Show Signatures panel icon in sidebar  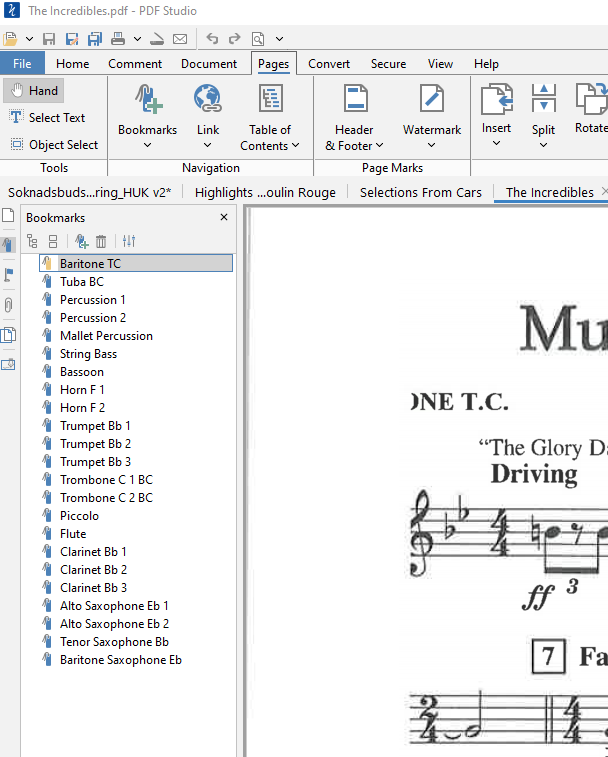8,364
